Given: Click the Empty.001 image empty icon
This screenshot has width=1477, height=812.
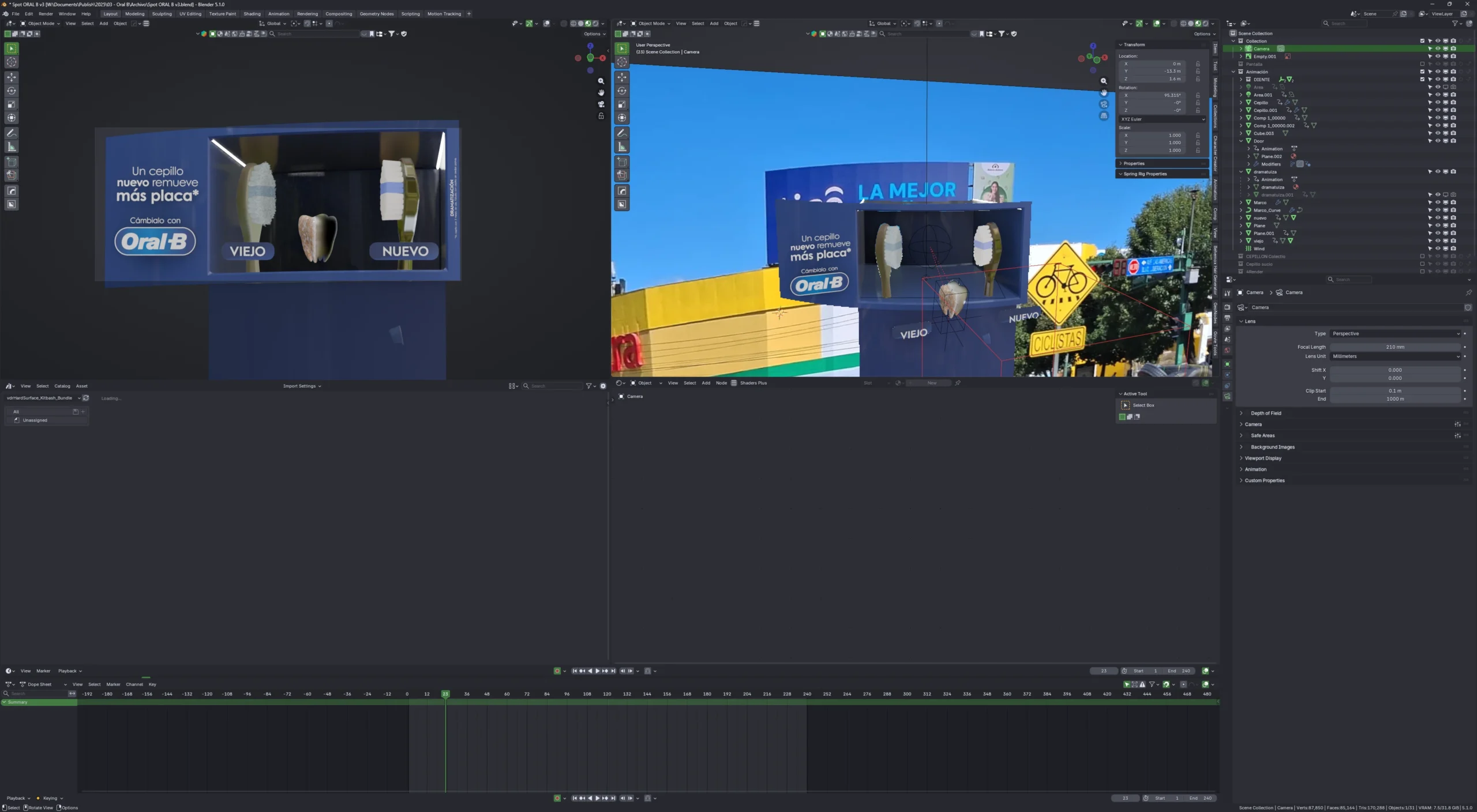Looking at the screenshot, I should tap(1249, 57).
